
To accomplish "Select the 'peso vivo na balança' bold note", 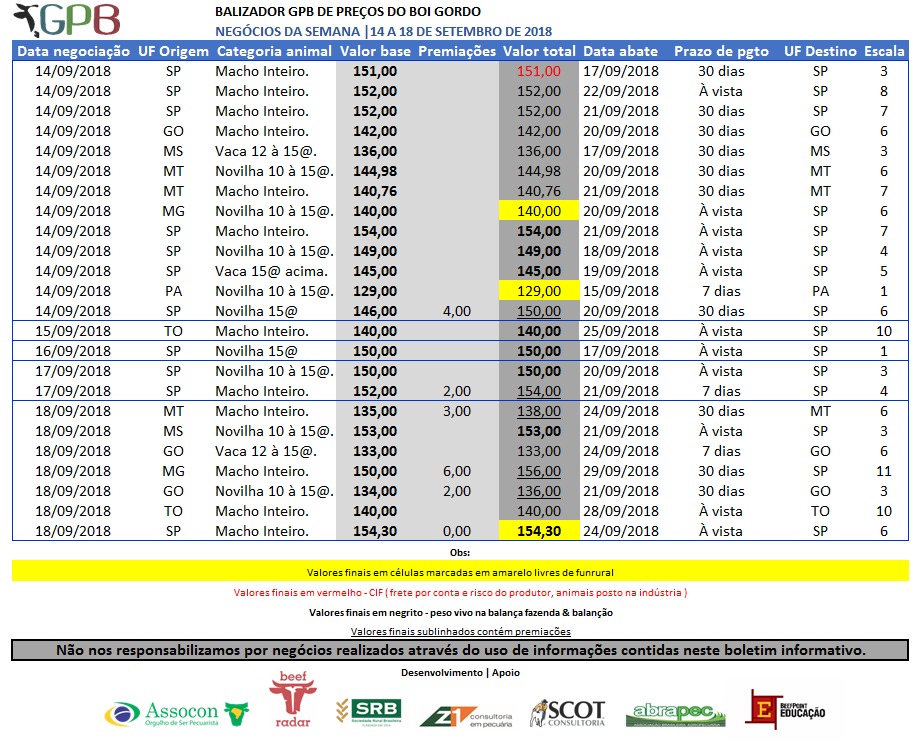I will pyautogui.click(x=461, y=612).
